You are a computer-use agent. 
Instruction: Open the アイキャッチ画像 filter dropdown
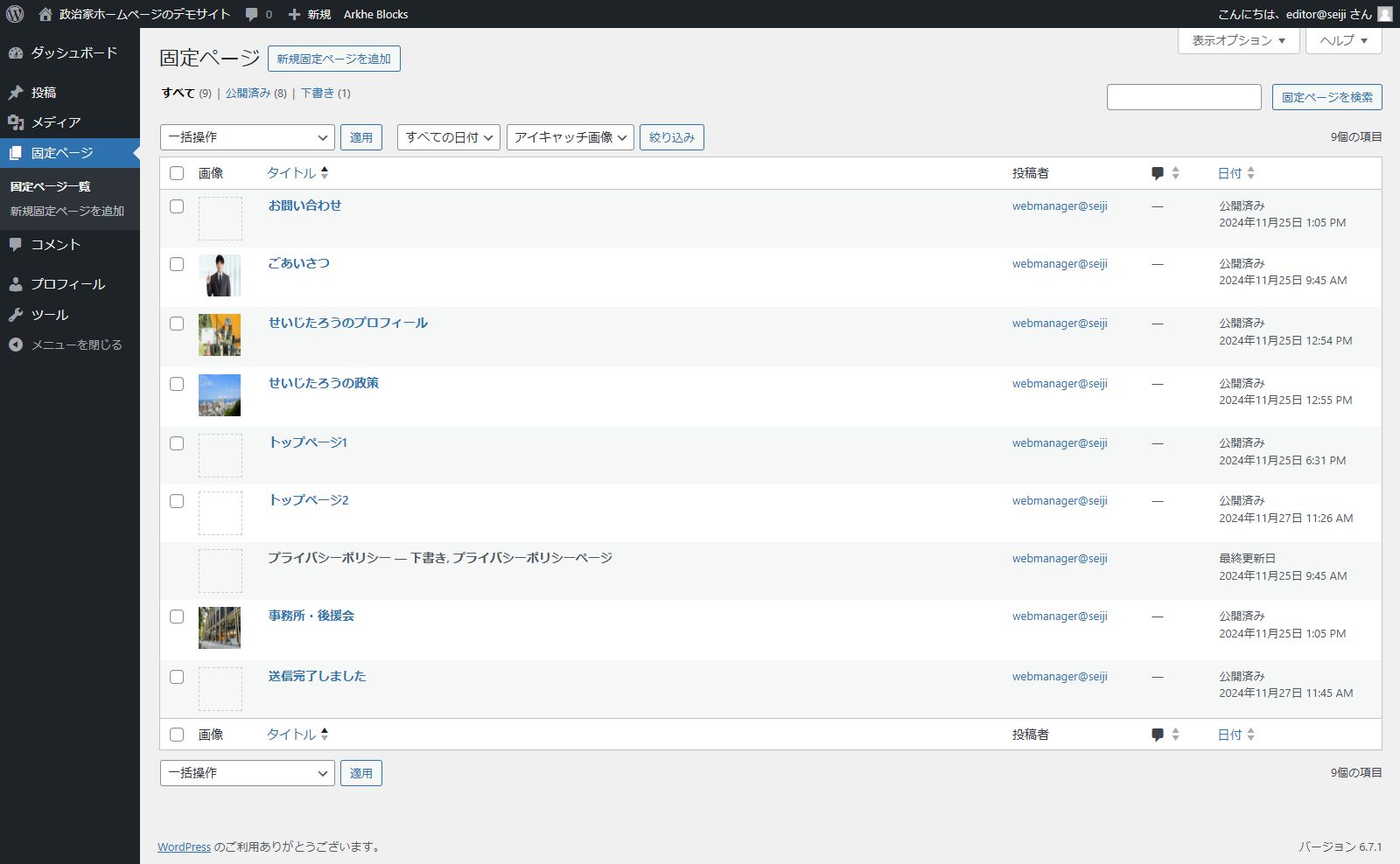coord(570,137)
